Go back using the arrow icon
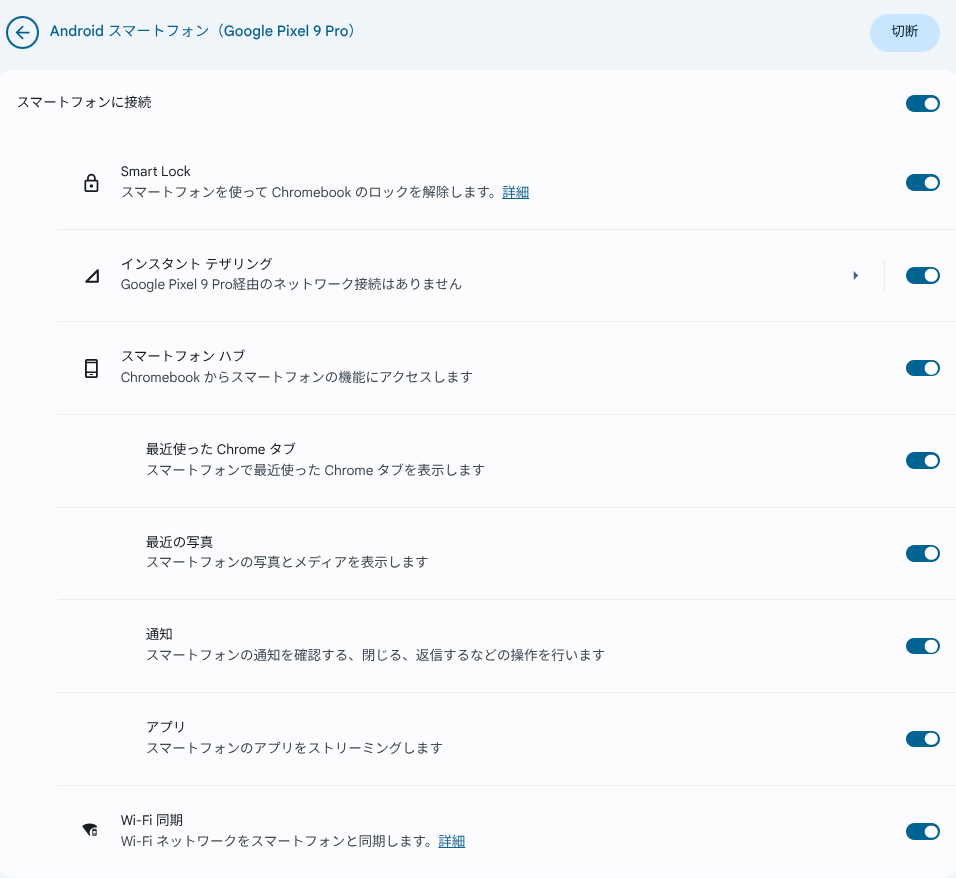Viewport: 956px width, 878px height. pyautogui.click(x=23, y=32)
